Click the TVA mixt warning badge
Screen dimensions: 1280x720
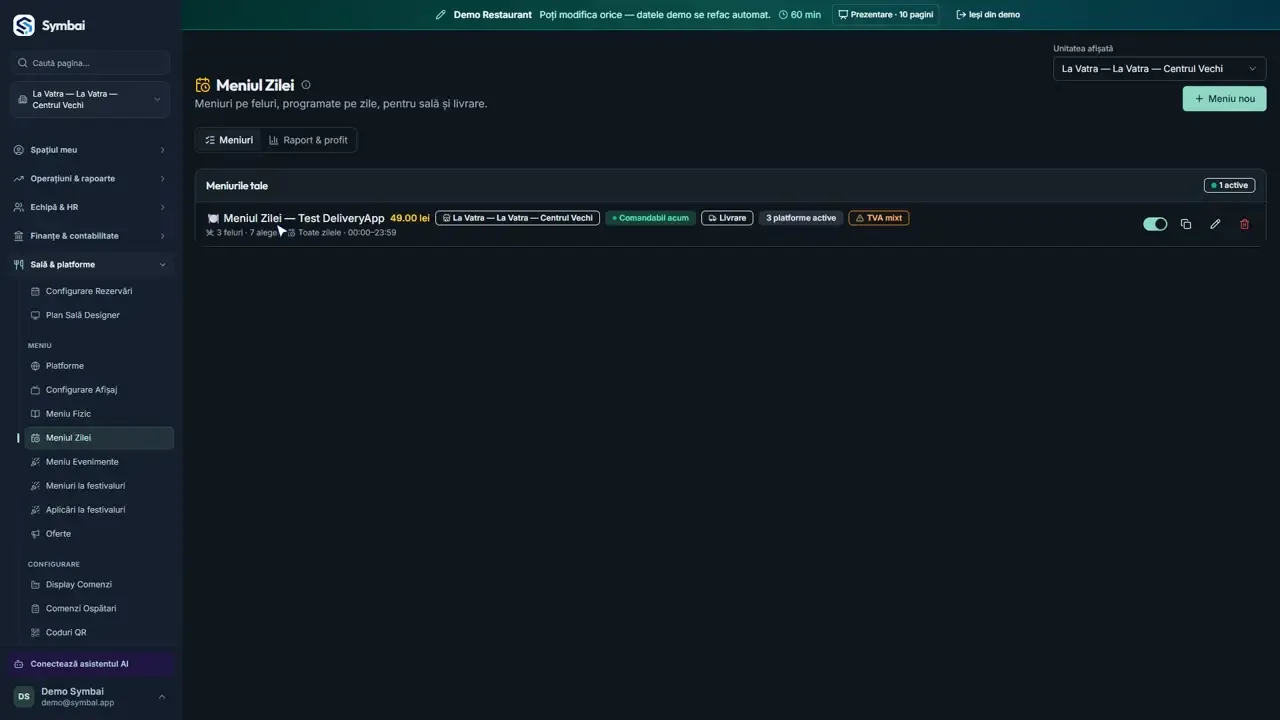879,218
